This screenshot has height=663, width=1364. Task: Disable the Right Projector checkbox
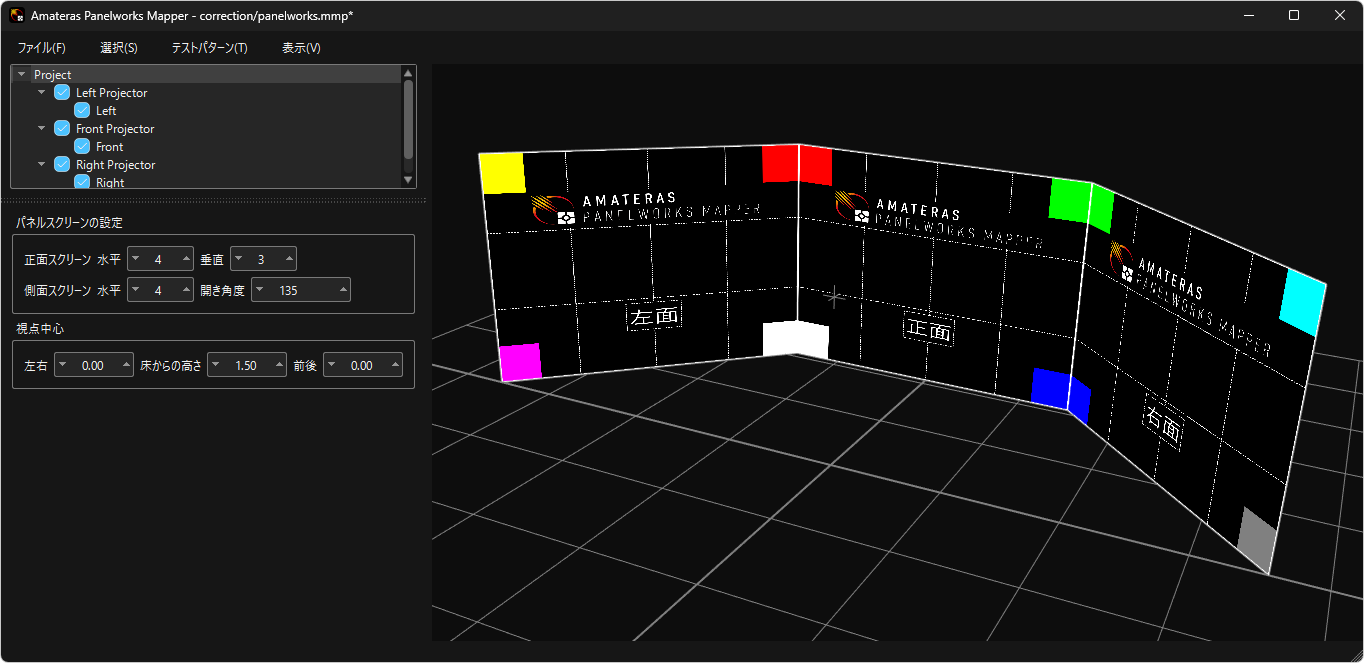tap(62, 165)
